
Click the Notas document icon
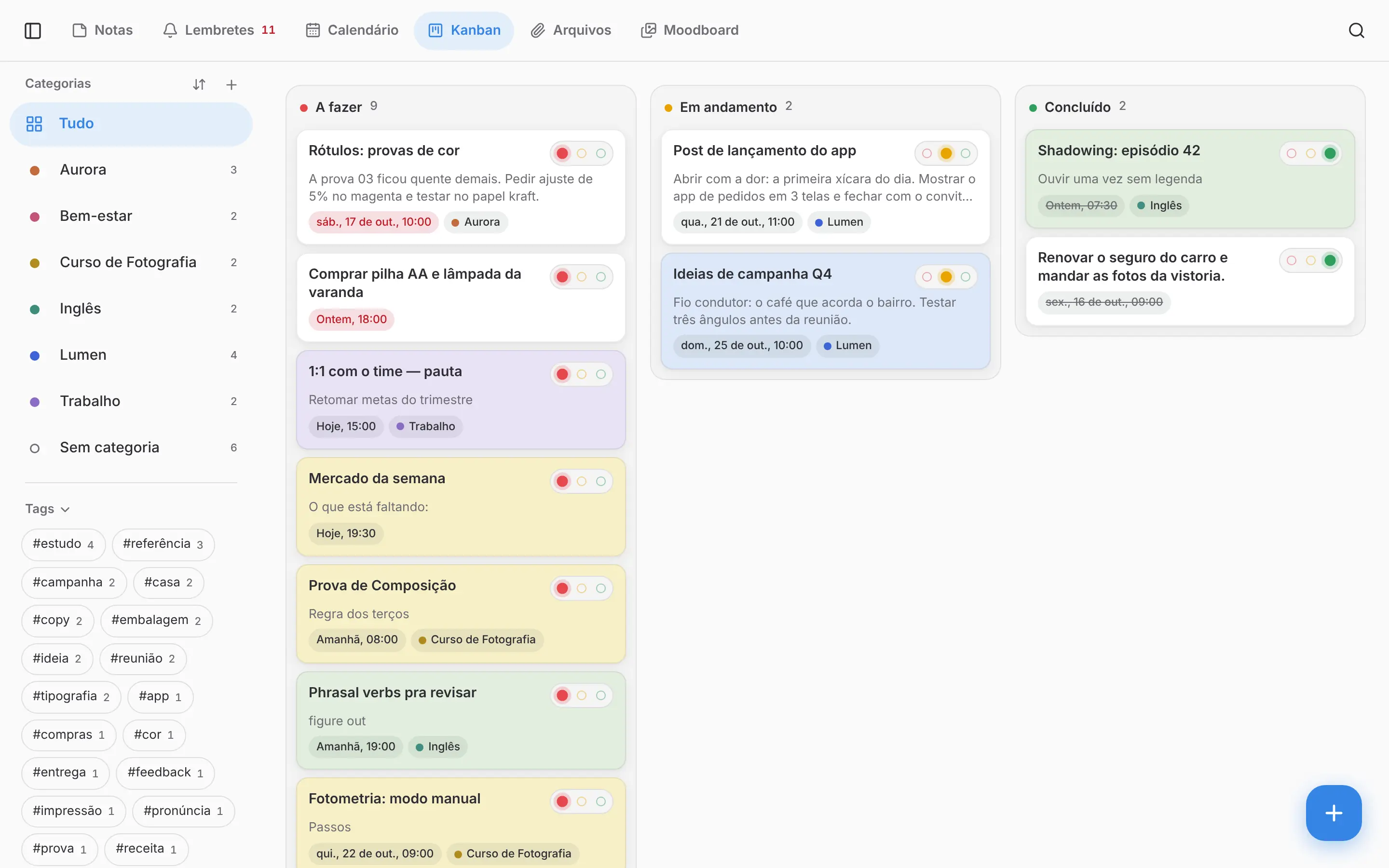pos(79,30)
